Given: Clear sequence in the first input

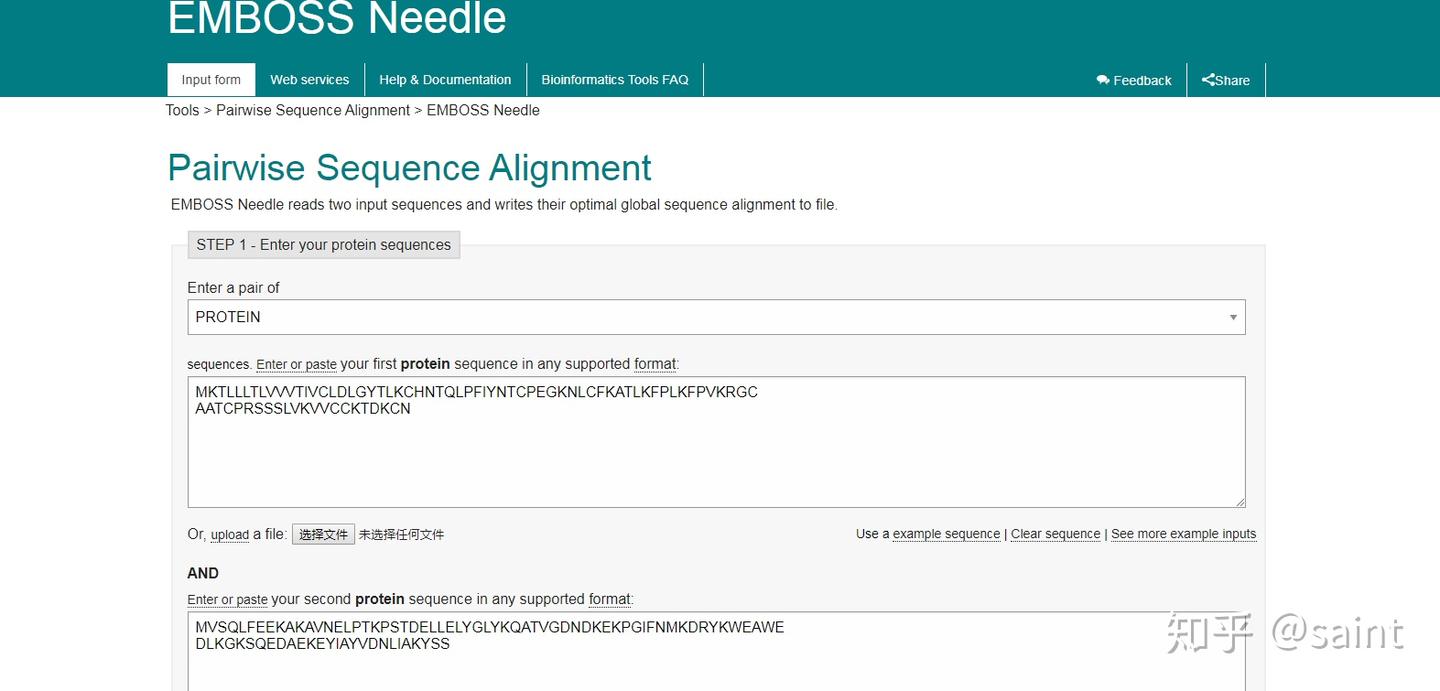Looking at the screenshot, I should (x=1055, y=534).
